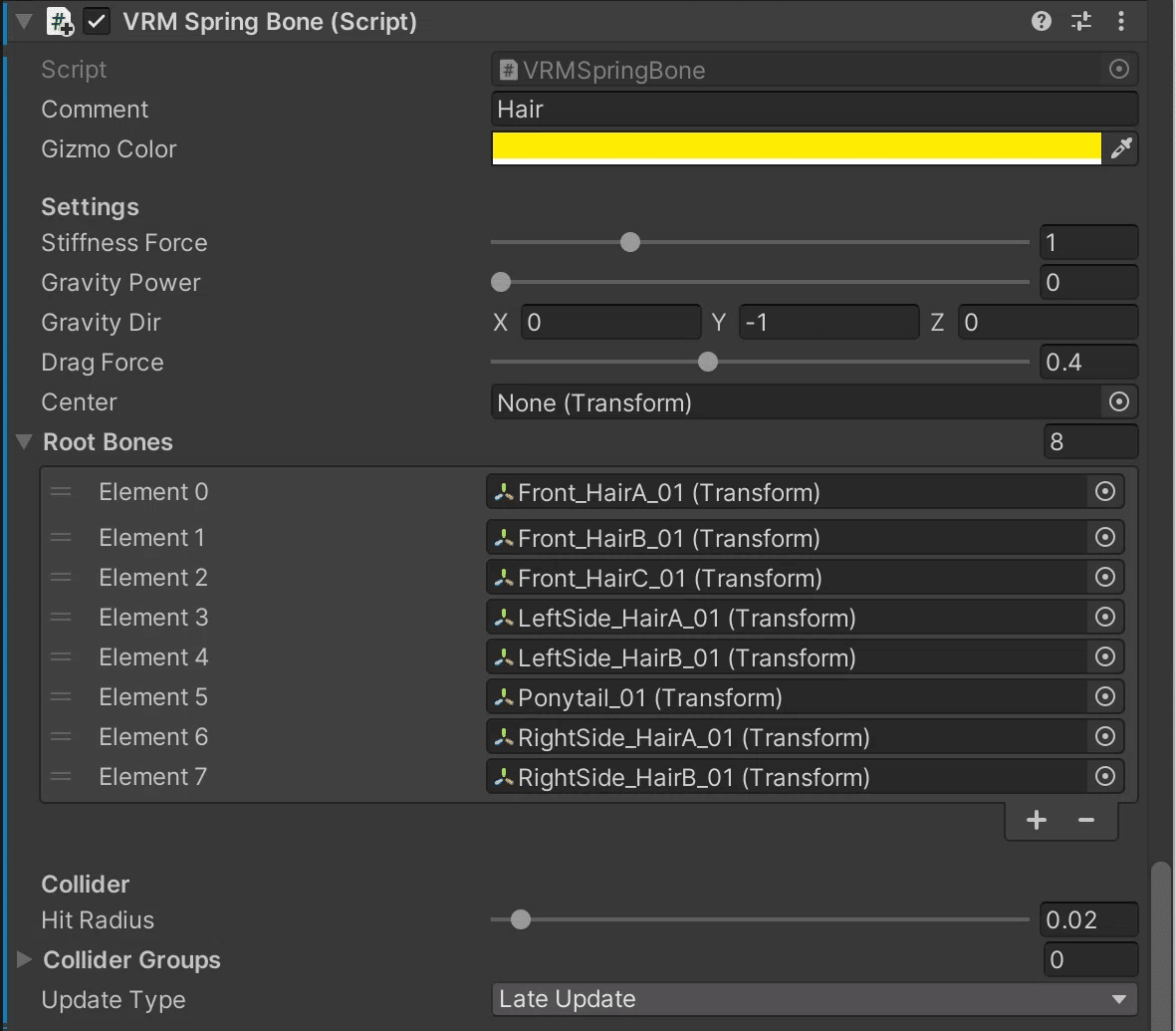Click the Gravity Dir Y input field
This screenshot has height=1031, width=1176.
(x=828, y=323)
